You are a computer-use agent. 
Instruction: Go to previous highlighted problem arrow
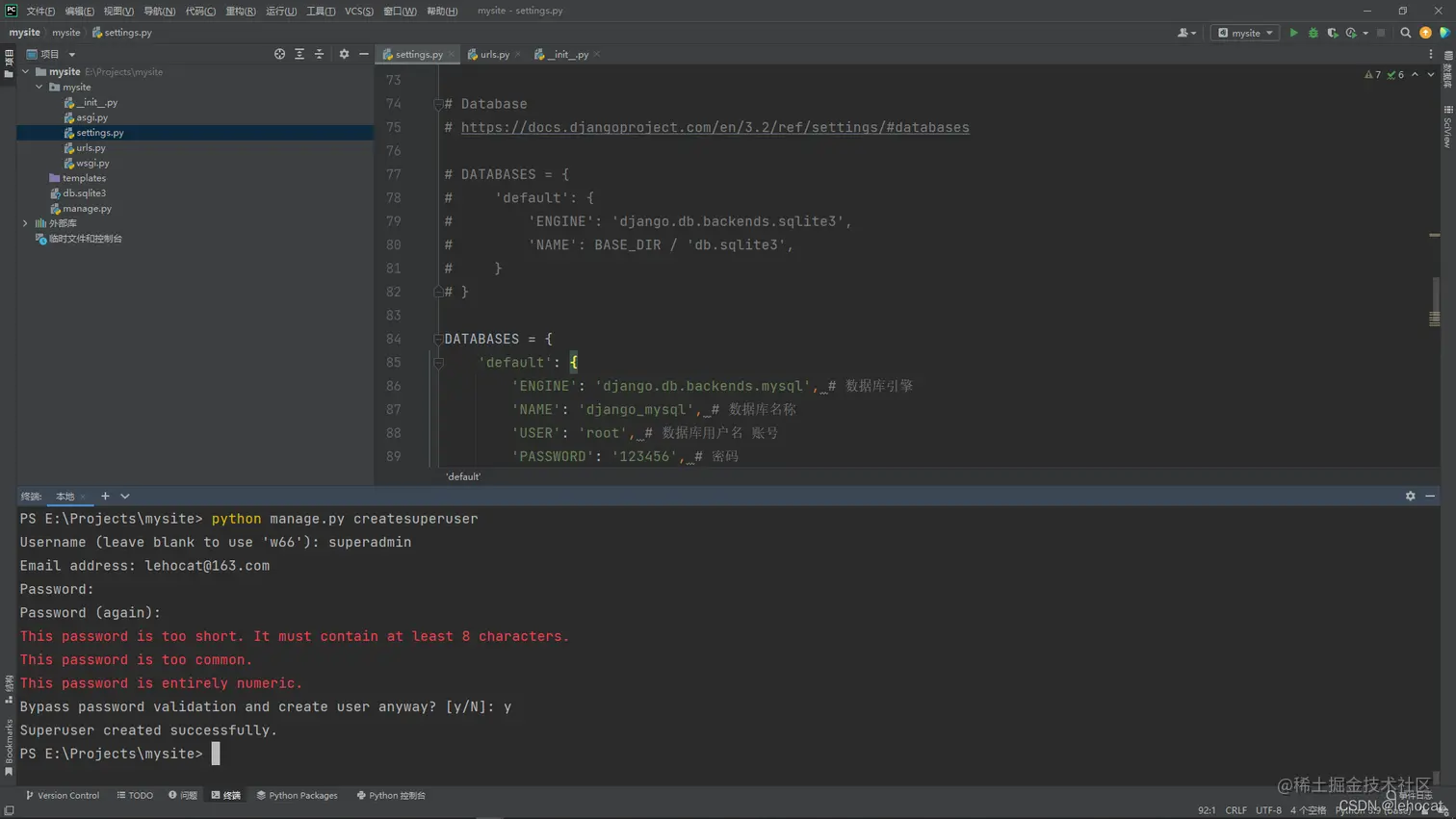point(1415,74)
